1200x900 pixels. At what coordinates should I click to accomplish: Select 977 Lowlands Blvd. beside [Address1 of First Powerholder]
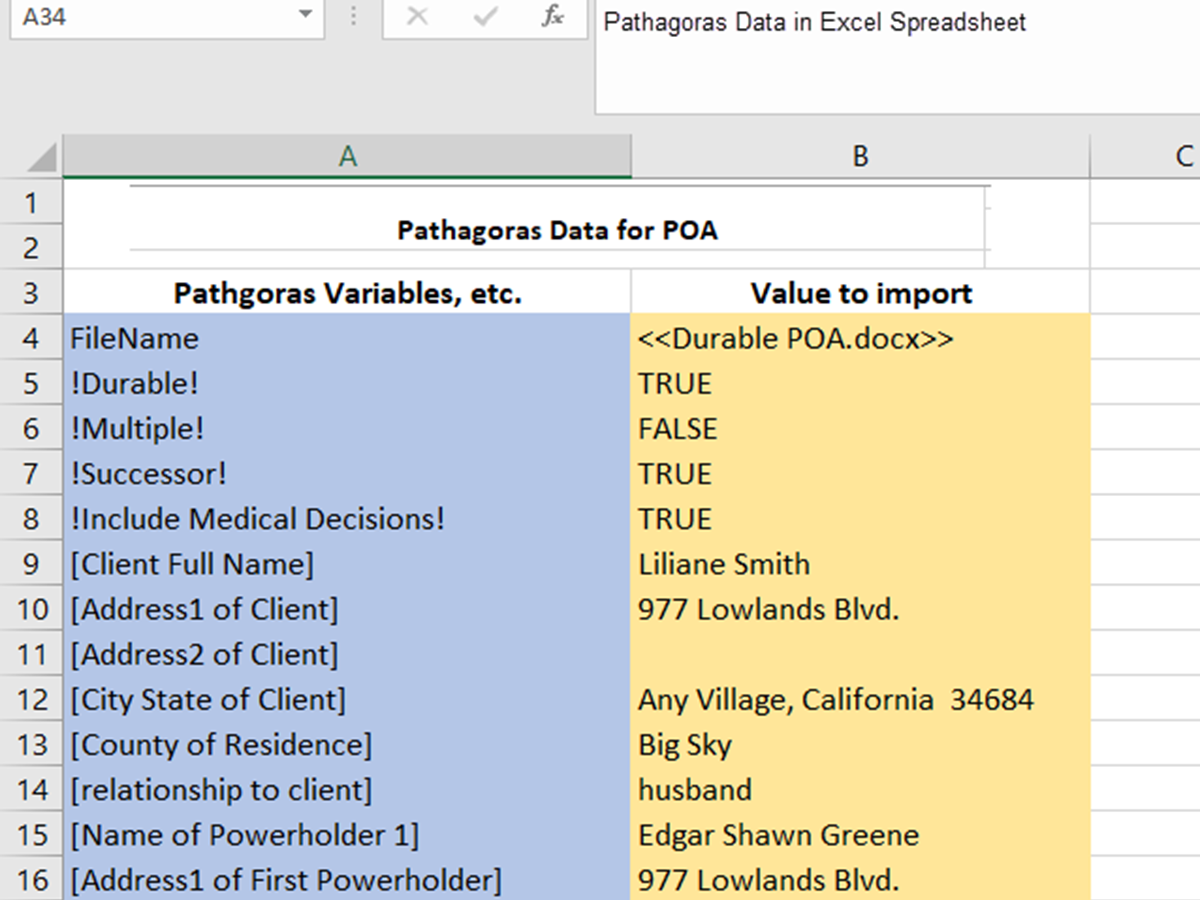pos(861,880)
